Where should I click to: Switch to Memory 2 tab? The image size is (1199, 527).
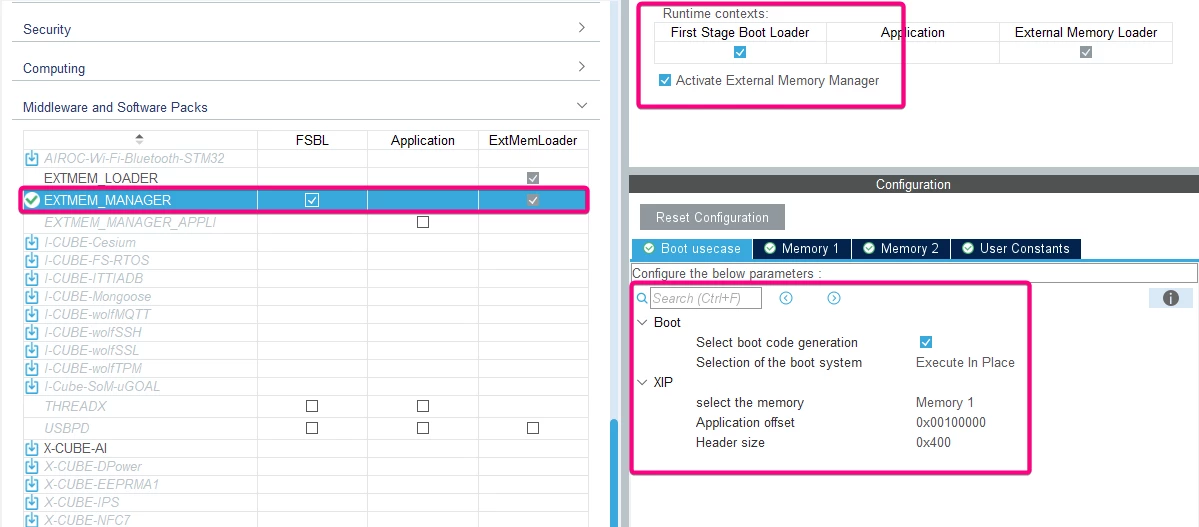[x=901, y=249]
